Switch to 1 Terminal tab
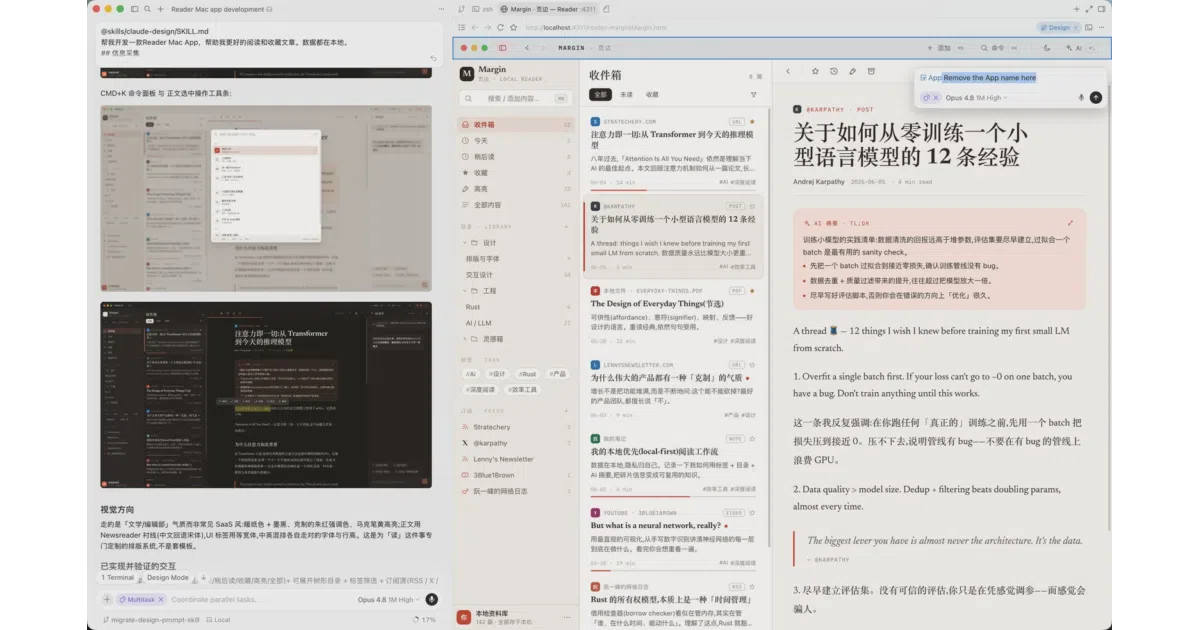Image resolution: width=1200 pixels, height=630 pixels. [x=118, y=577]
